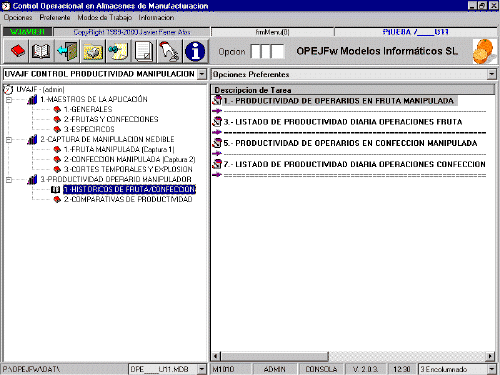Click the document page toolbar icon
The height and width of the screenshot is (375, 500).
pos(144,51)
